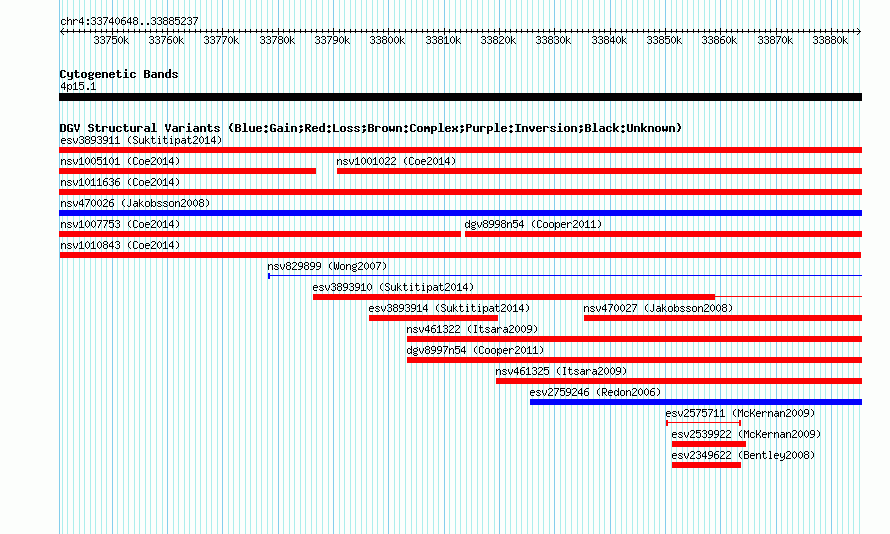Click the chr4:33740648..33885237 coordinate label

coord(129,21)
